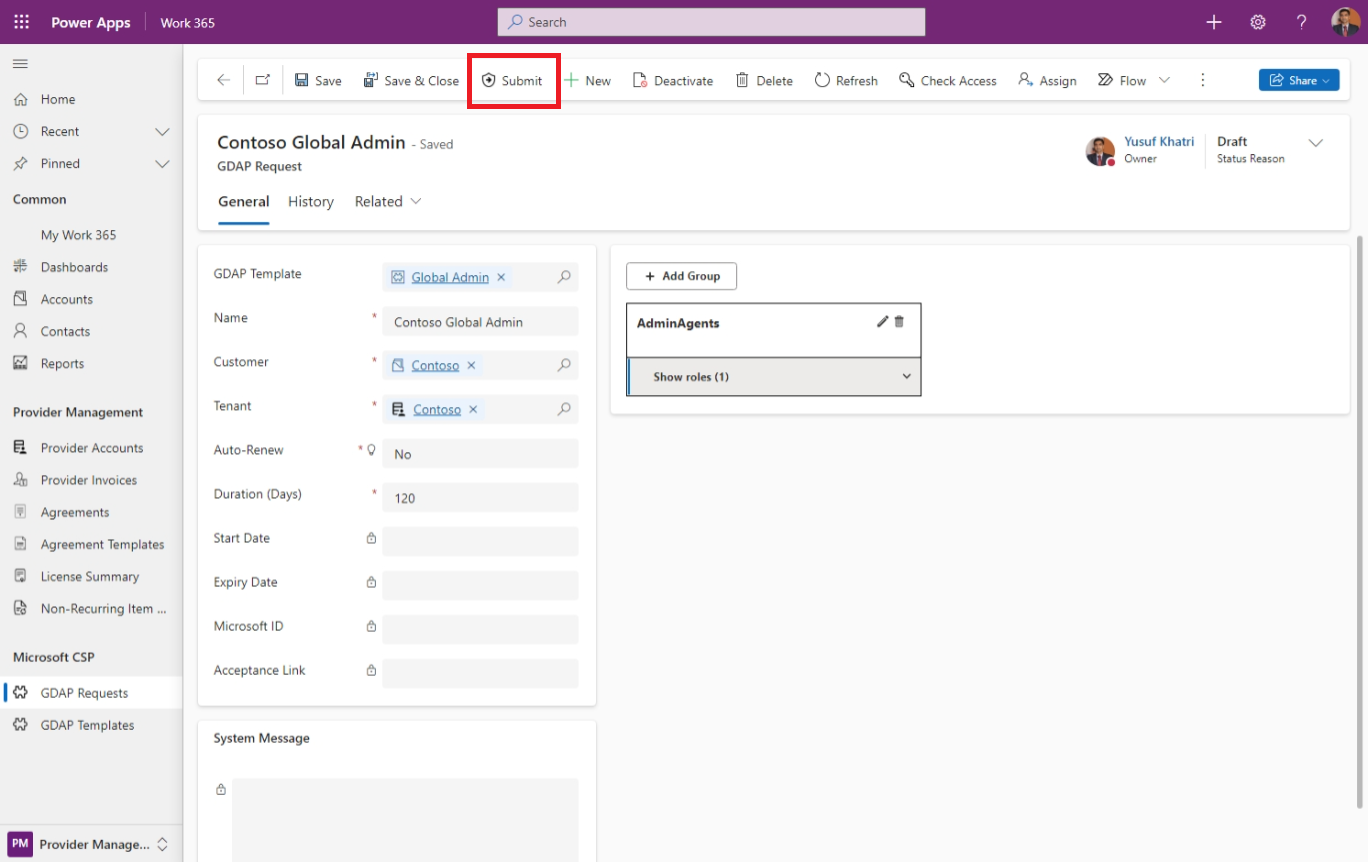Screen dimensions: 1368x862
Task: Click Save & Close
Action: pyautogui.click(x=411, y=80)
